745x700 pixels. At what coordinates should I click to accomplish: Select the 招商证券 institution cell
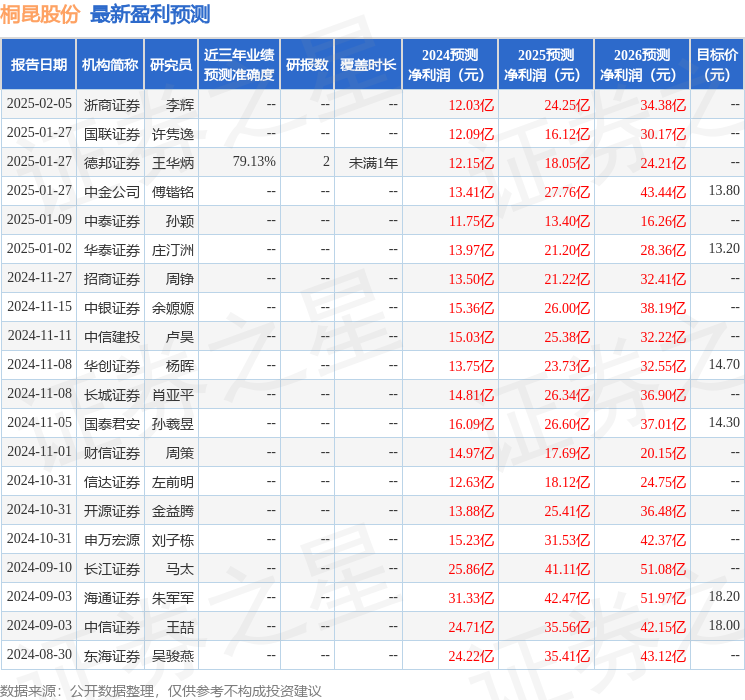point(112,278)
